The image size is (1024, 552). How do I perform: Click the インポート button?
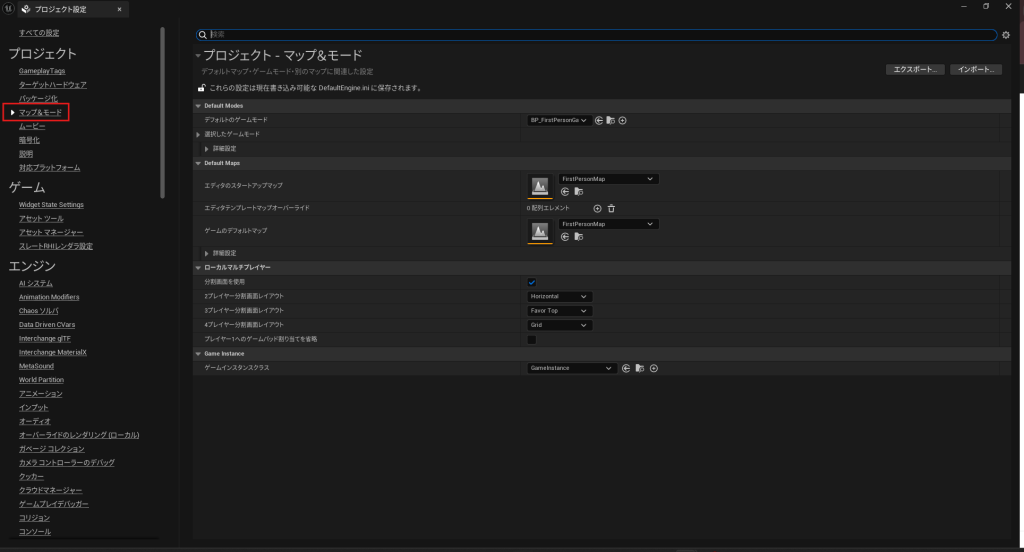click(x=975, y=70)
